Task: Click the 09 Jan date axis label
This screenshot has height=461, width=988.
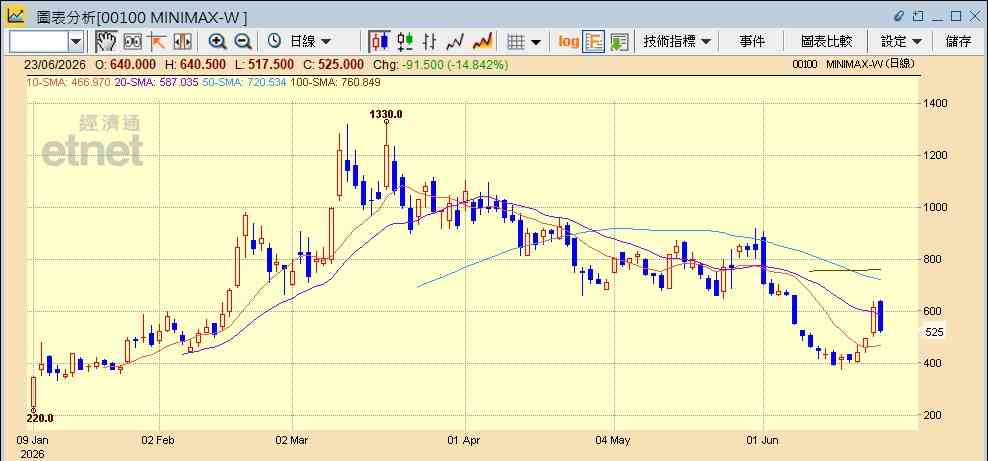Action: point(32,440)
